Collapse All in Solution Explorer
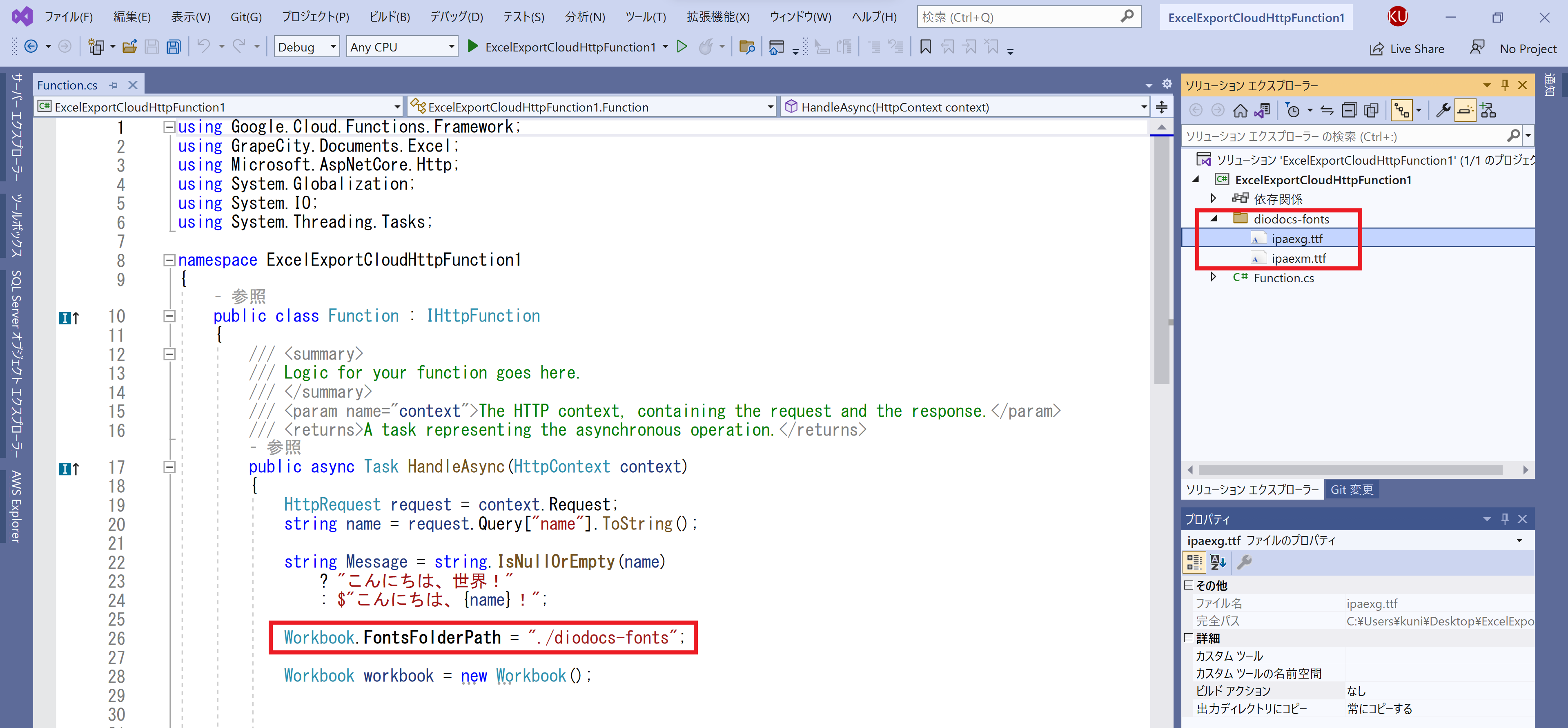The image size is (1568, 728). point(1350,110)
